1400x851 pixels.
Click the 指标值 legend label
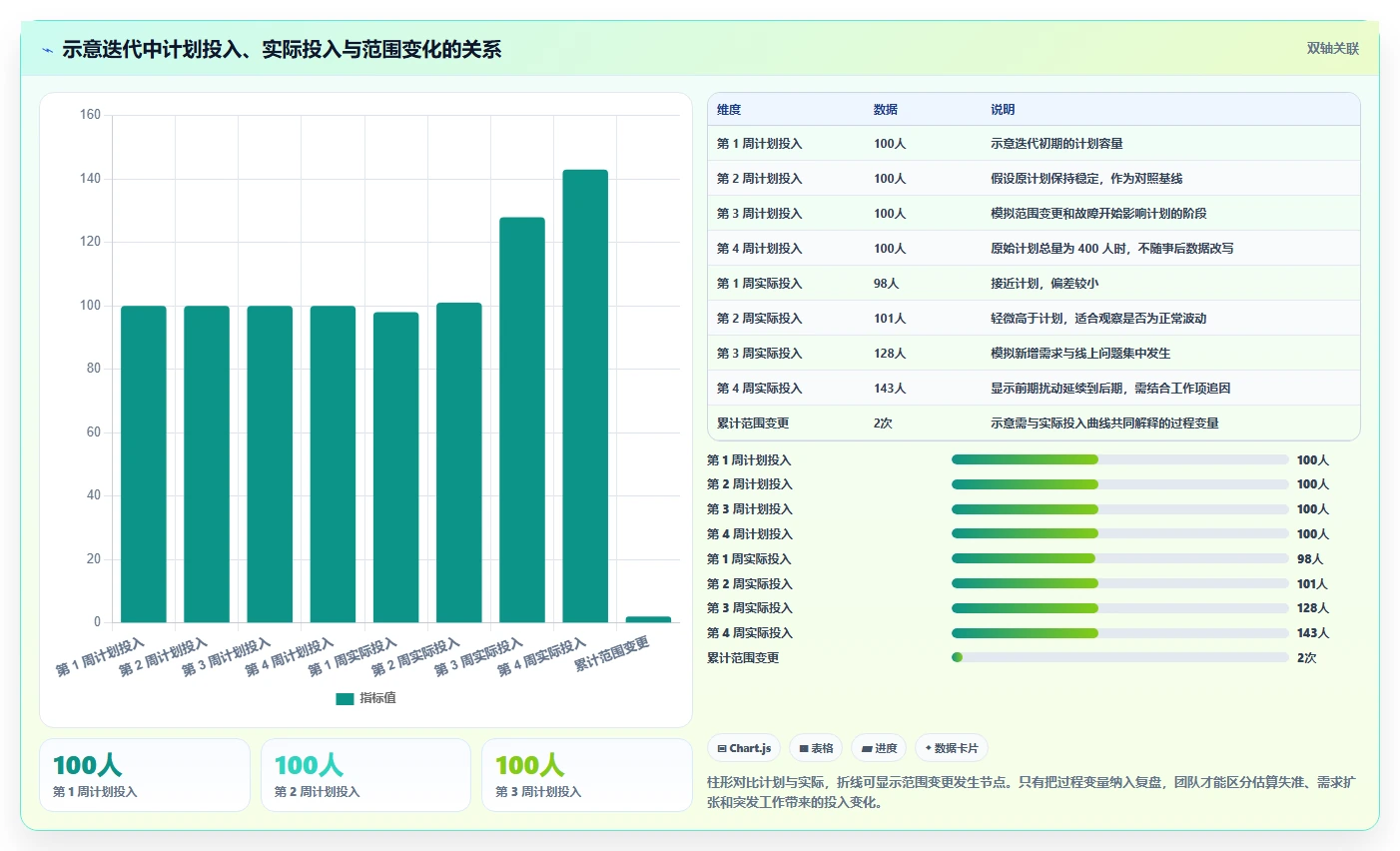point(377,698)
